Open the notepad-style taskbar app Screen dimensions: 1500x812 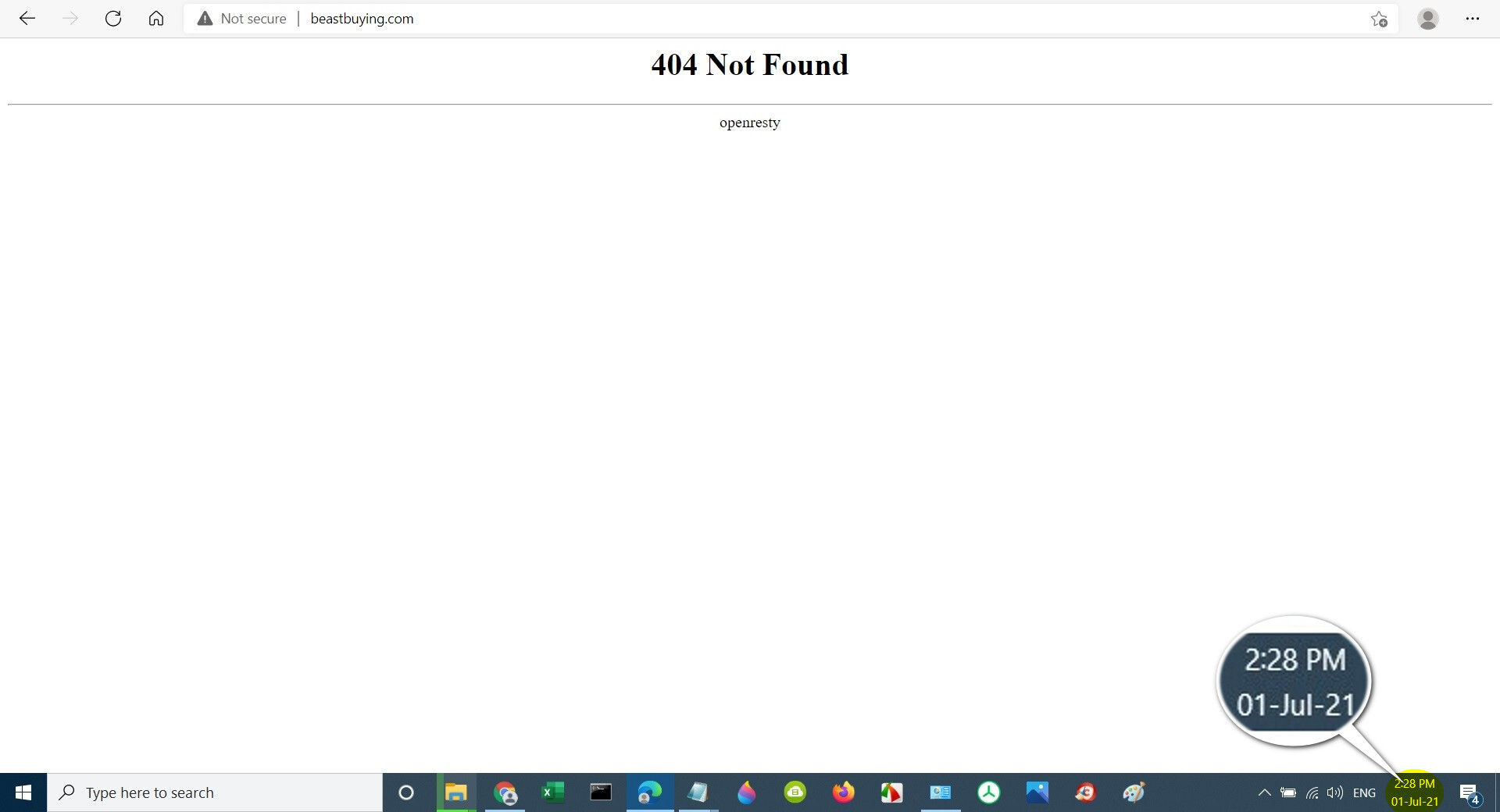(x=698, y=792)
